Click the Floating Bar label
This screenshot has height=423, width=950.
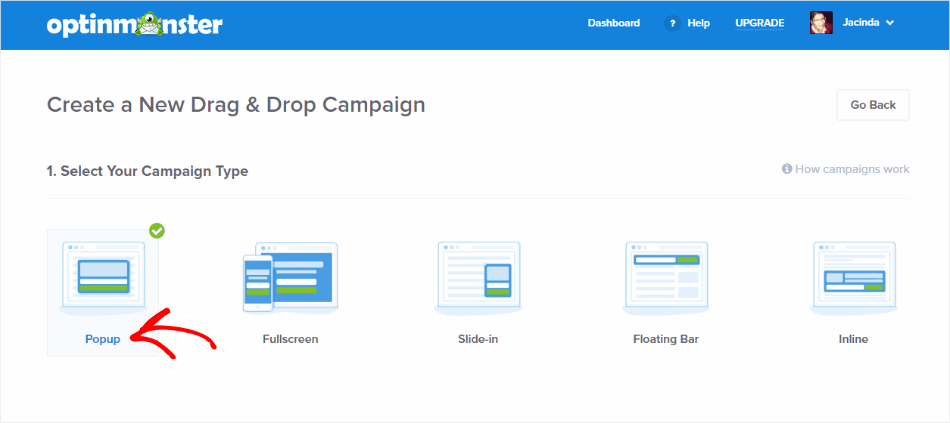point(666,339)
